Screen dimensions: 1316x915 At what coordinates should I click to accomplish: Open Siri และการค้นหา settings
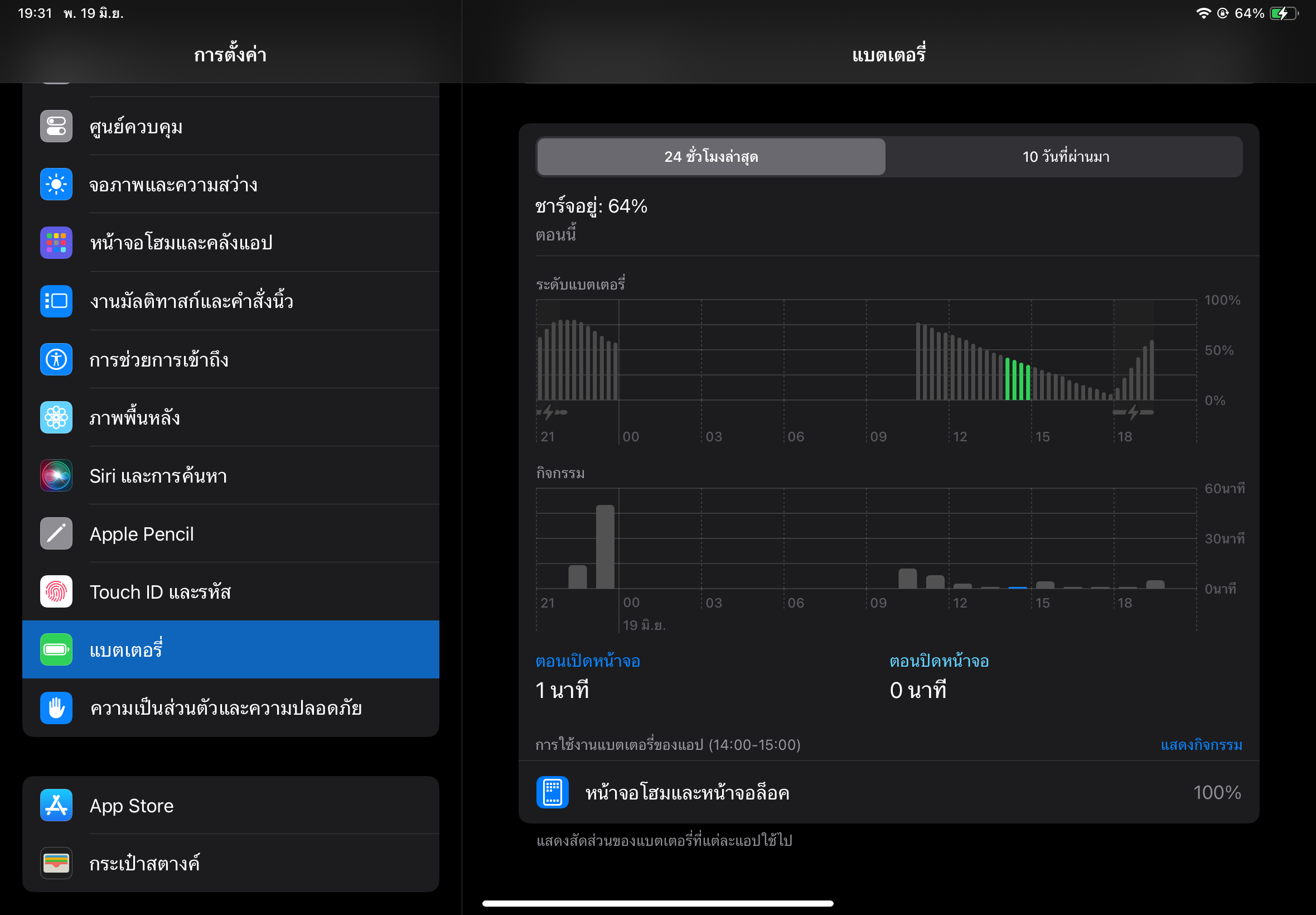[231, 475]
